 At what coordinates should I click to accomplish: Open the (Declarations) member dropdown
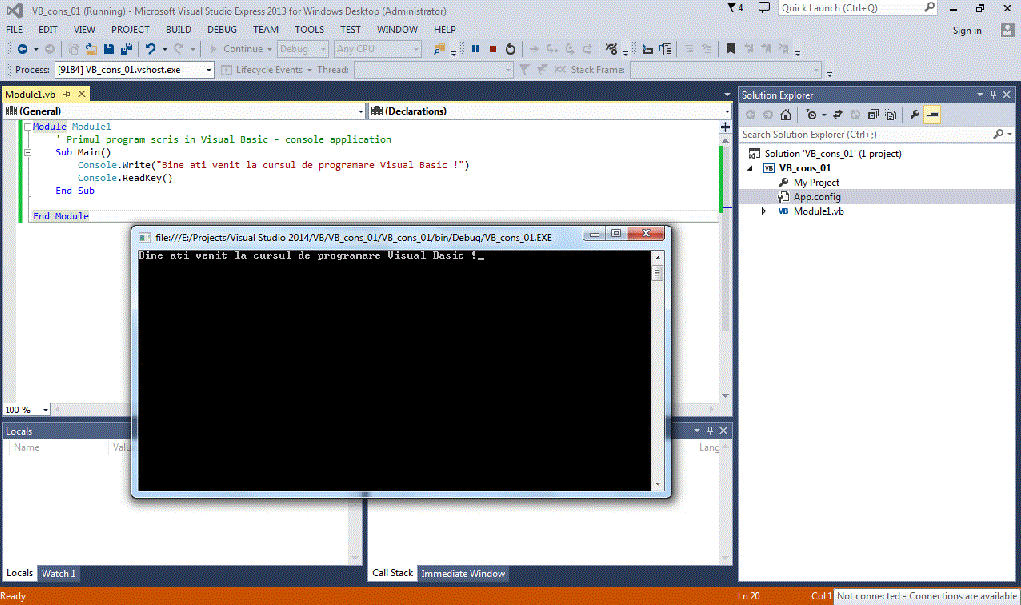(x=727, y=111)
